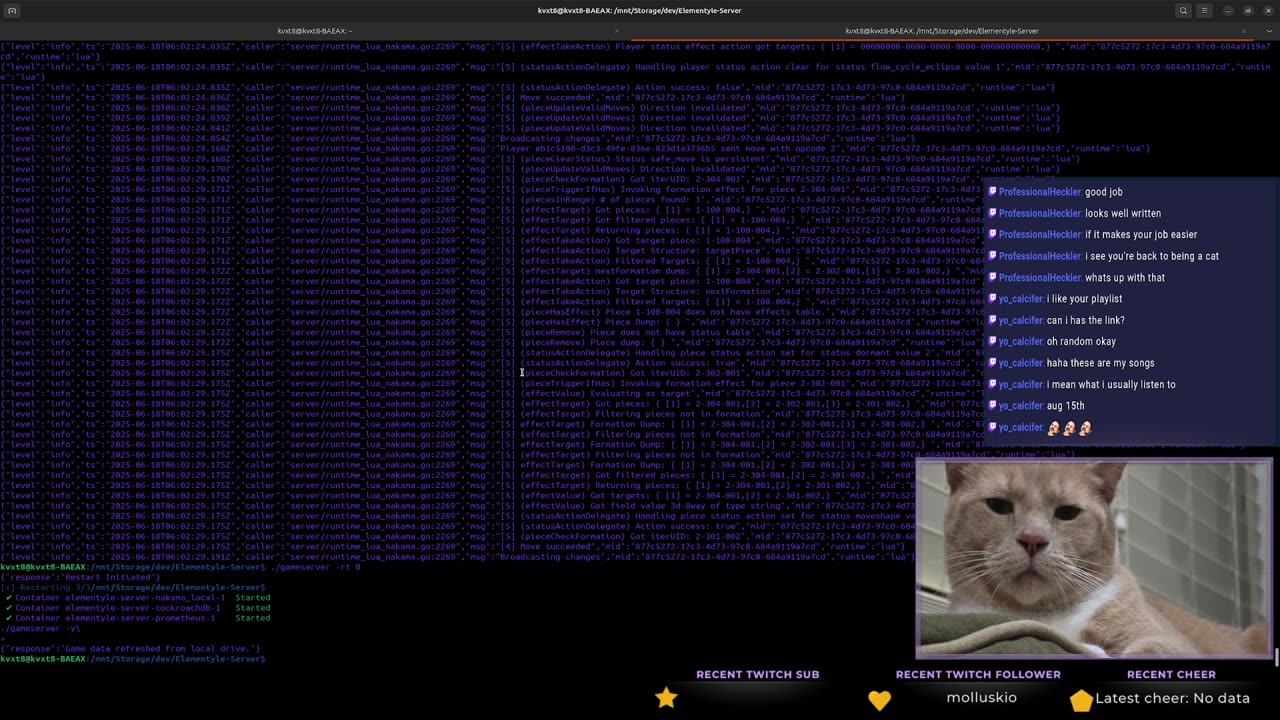Click 'Container elementyle-server-prometheus-1 Started' line
1280x720 pixels.
click(137, 618)
